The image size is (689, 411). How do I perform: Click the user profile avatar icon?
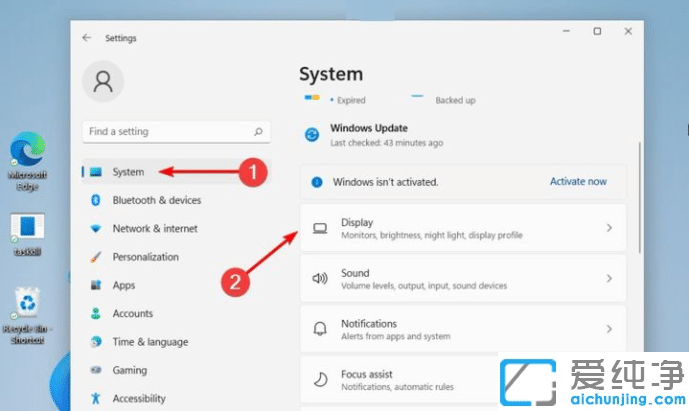coord(103,80)
